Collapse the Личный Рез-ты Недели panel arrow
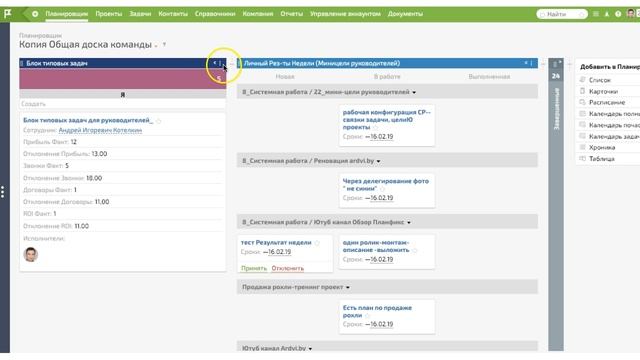This screenshot has height=360, width=640. point(526,63)
